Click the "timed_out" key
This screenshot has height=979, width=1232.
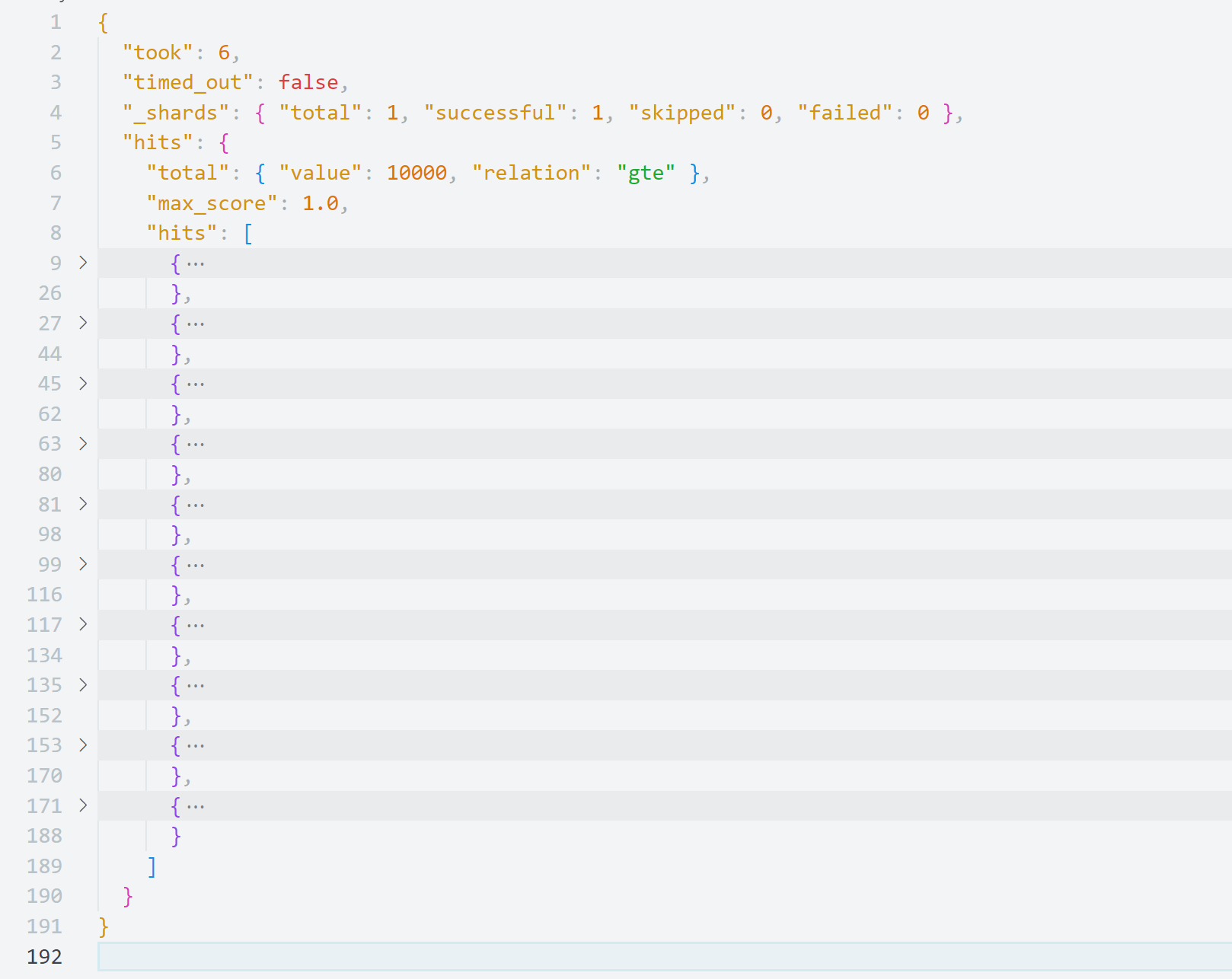coord(188,82)
